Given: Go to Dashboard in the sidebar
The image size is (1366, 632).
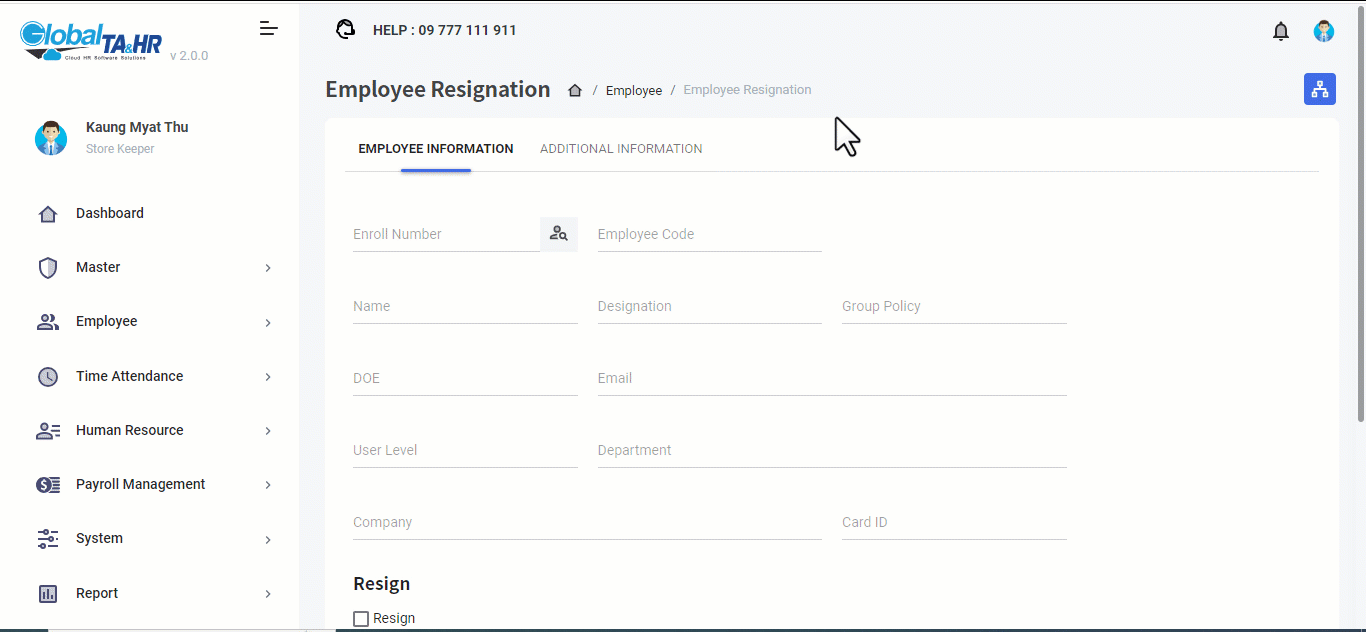Looking at the screenshot, I should pyautogui.click(x=110, y=214).
